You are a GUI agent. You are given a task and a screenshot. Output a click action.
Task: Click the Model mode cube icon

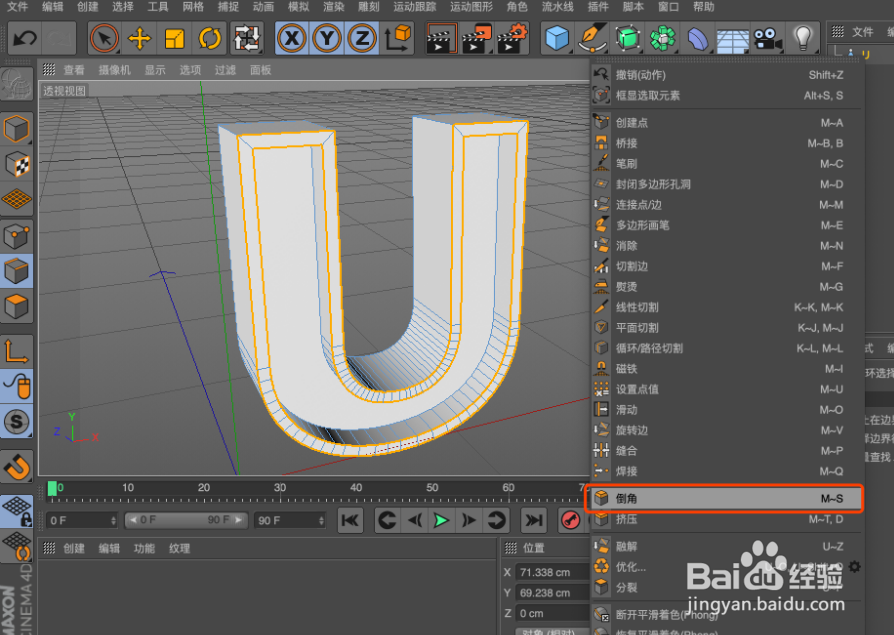coord(16,127)
